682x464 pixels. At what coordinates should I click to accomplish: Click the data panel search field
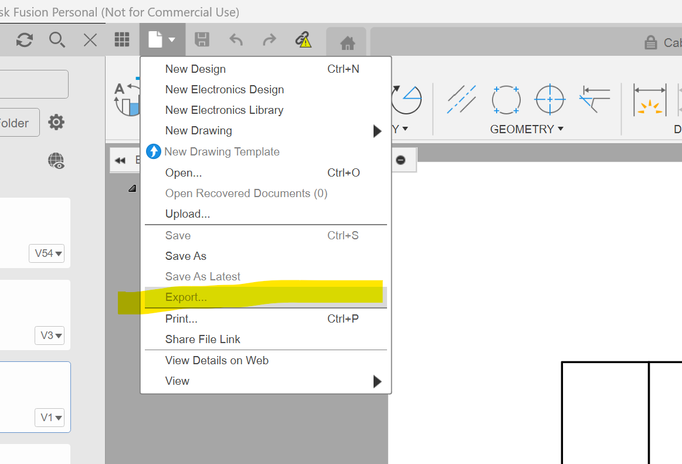tap(34, 84)
